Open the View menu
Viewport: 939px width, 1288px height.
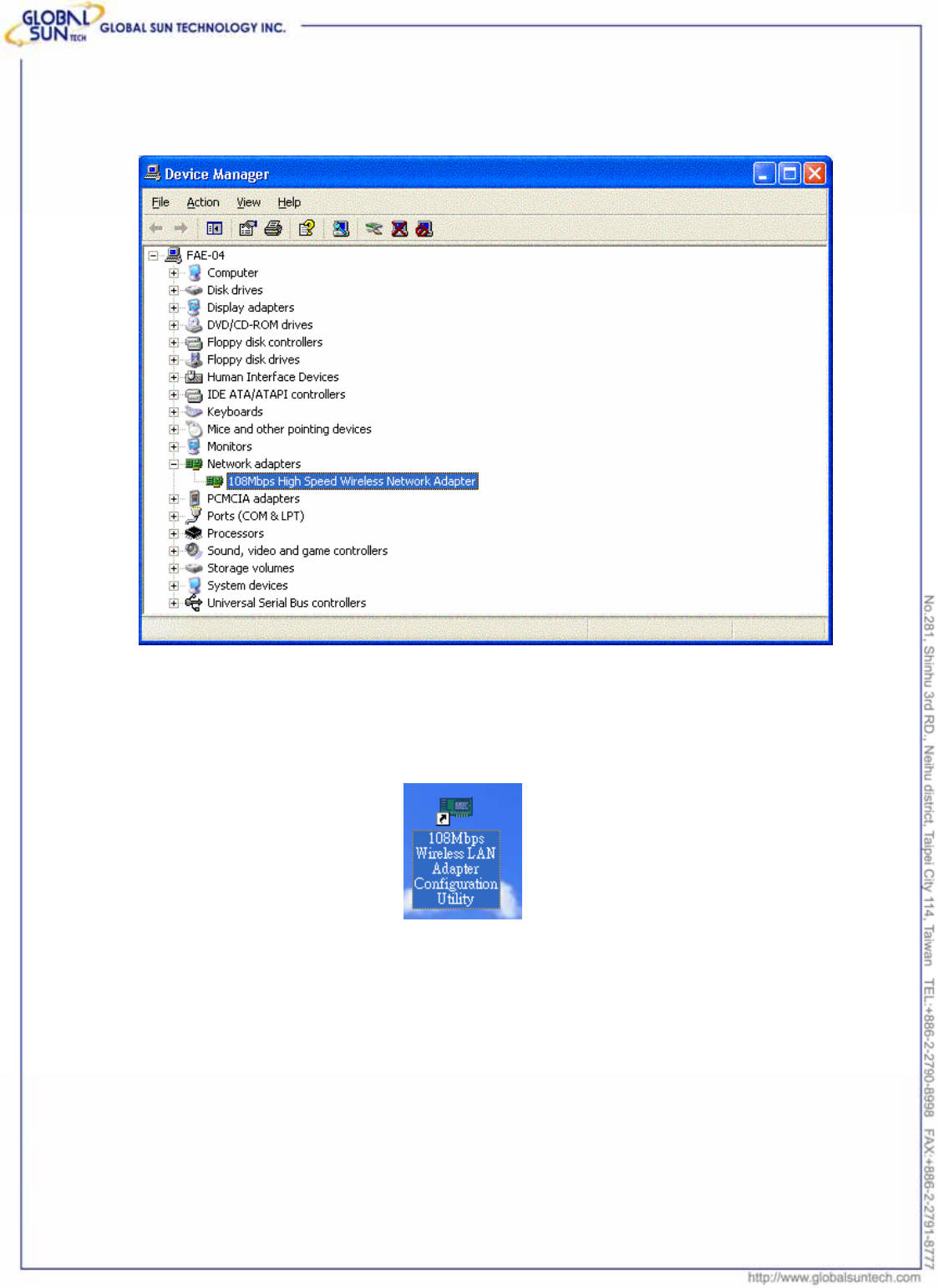[x=248, y=202]
